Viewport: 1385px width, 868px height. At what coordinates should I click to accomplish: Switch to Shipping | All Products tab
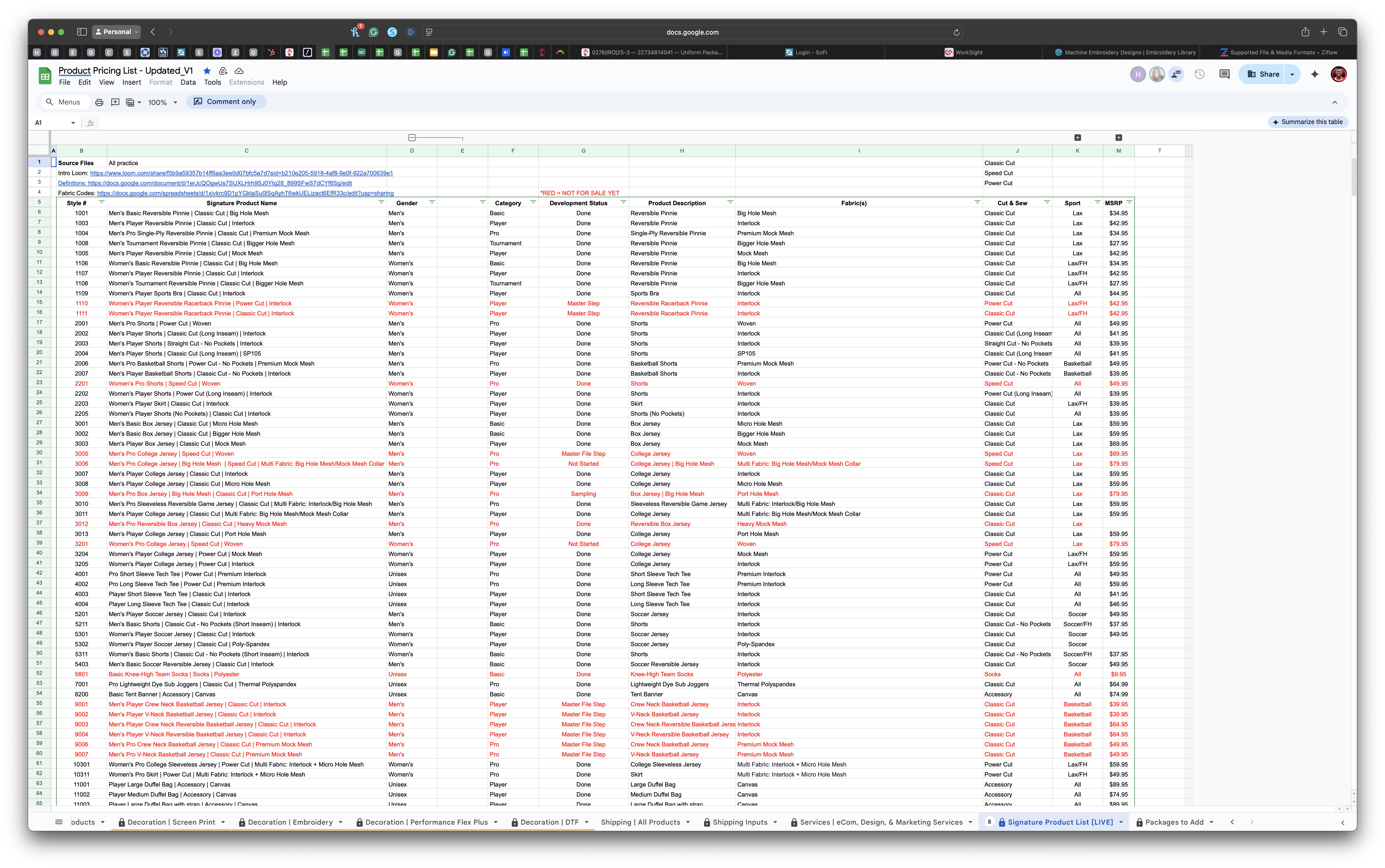coord(640,822)
